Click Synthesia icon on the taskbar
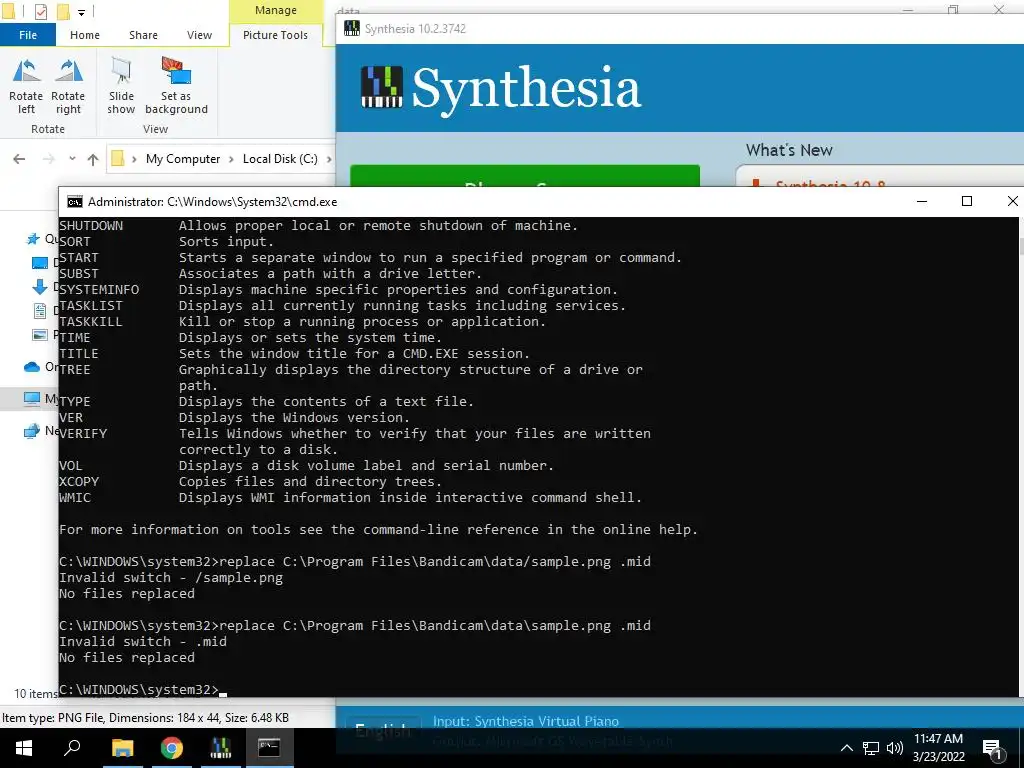This screenshot has height=768, width=1024. 221,748
